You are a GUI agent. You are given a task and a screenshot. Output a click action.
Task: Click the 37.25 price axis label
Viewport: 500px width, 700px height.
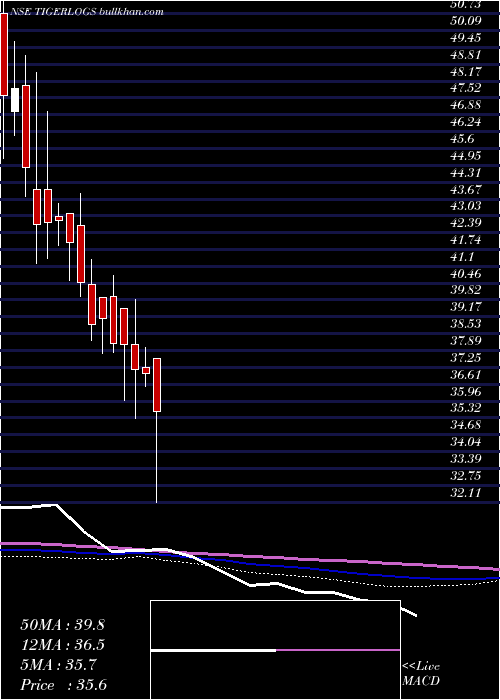click(466, 358)
